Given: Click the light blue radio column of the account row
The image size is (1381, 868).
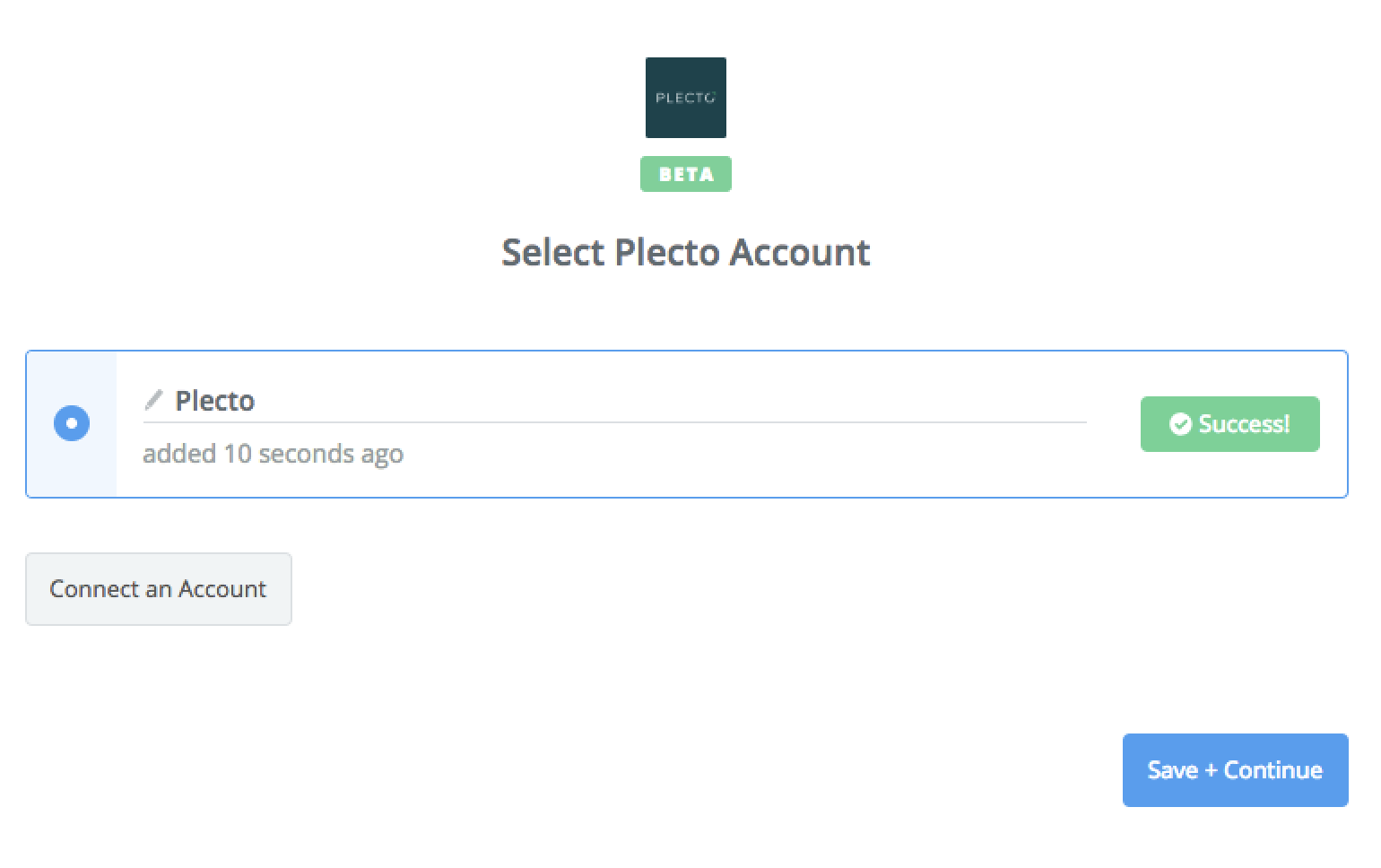Looking at the screenshot, I should coord(72,424).
